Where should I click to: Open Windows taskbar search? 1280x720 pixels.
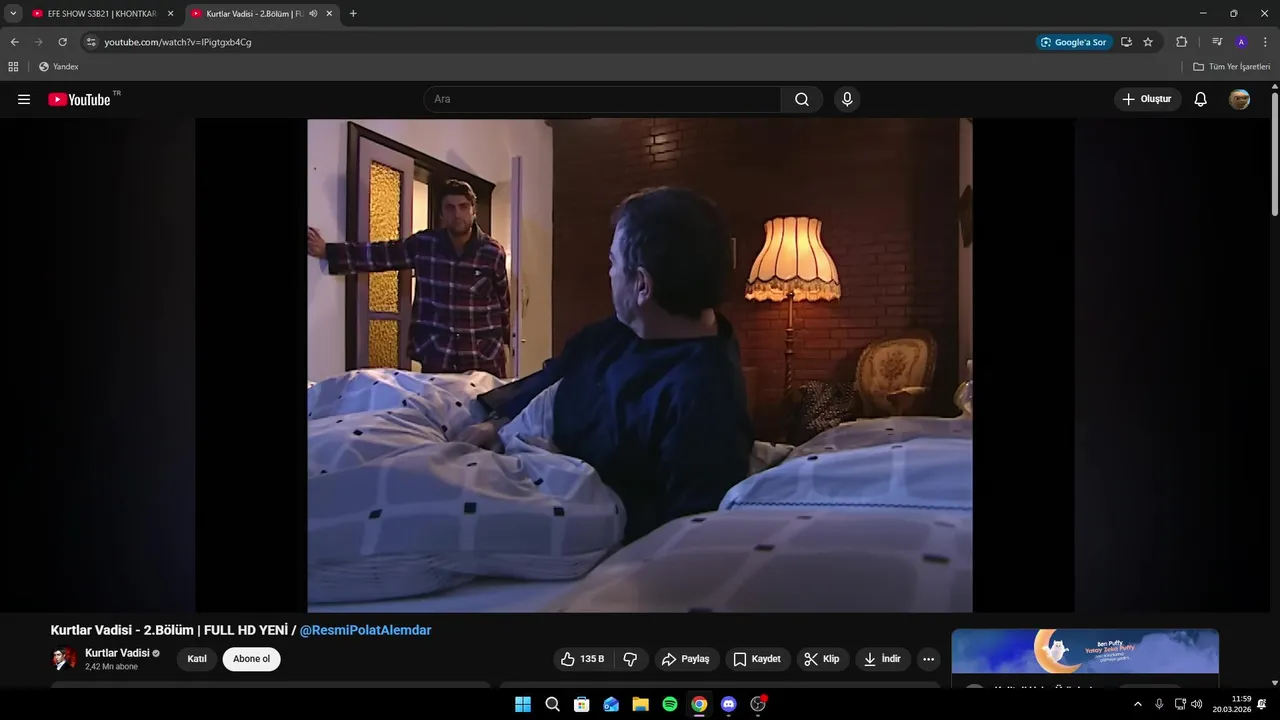pyautogui.click(x=552, y=704)
